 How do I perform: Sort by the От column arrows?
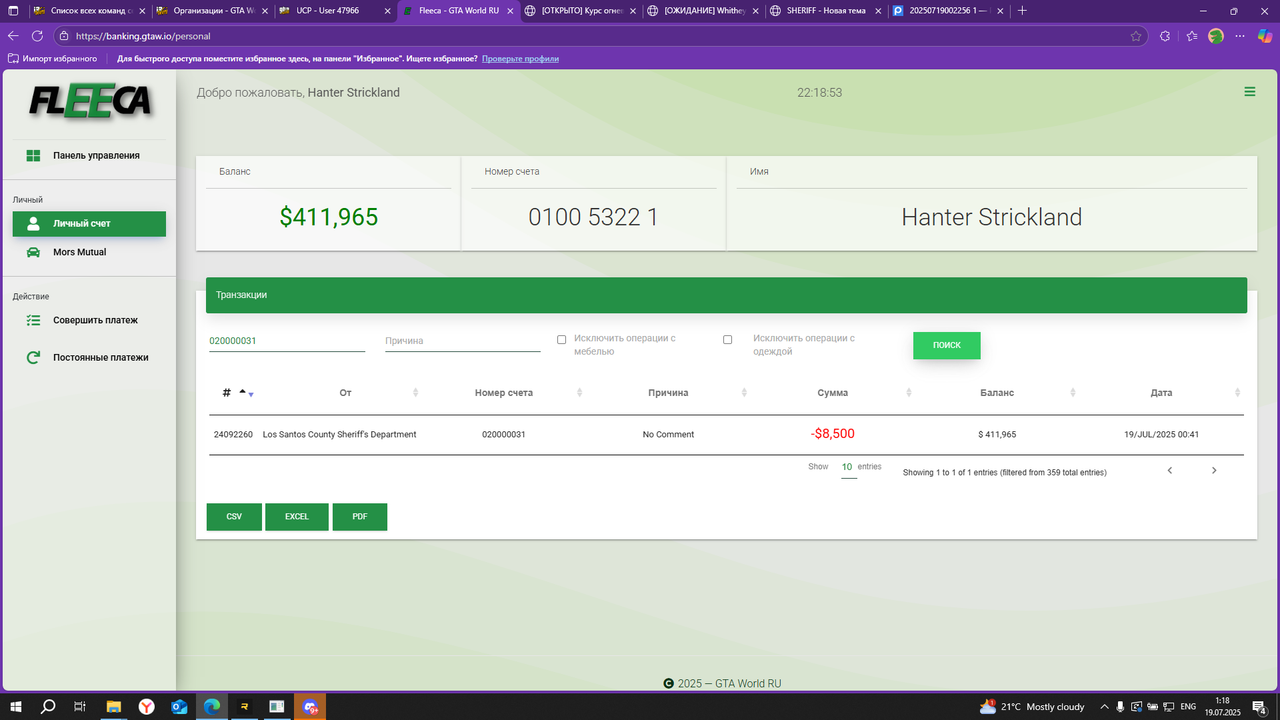point(416,393)
